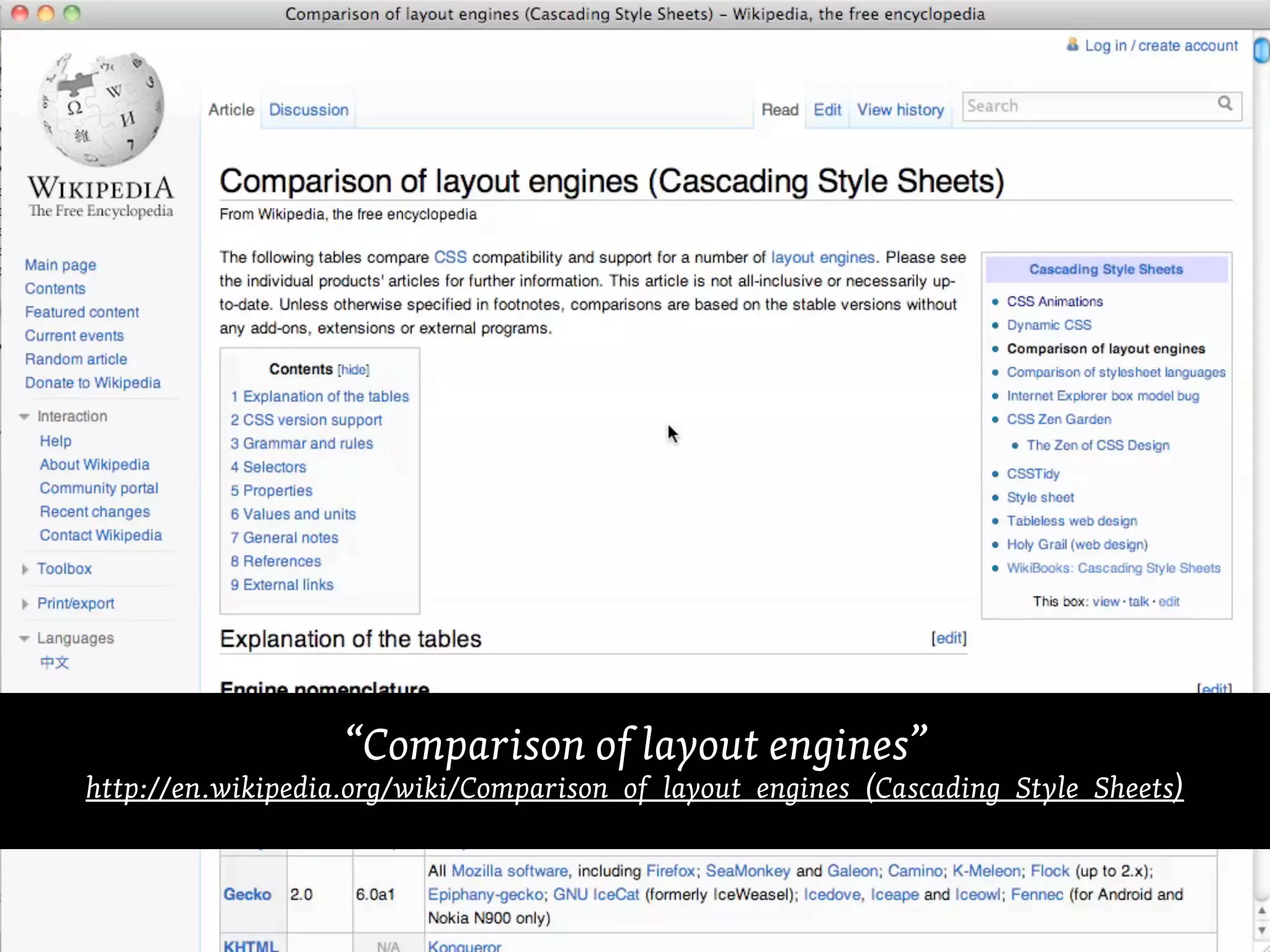Open CSS Zen Garden link
Viewport: 1270px width, 952px height.
[x=1059, y=419]
